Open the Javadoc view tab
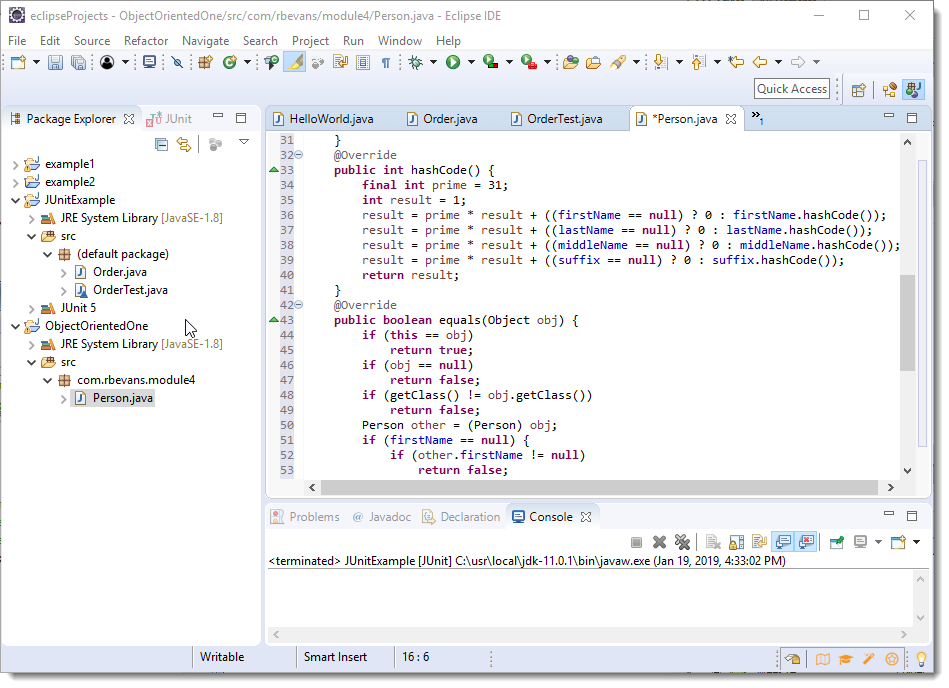Image resolution: width=949 pixels, height=688 pixels. click(383, 517)
